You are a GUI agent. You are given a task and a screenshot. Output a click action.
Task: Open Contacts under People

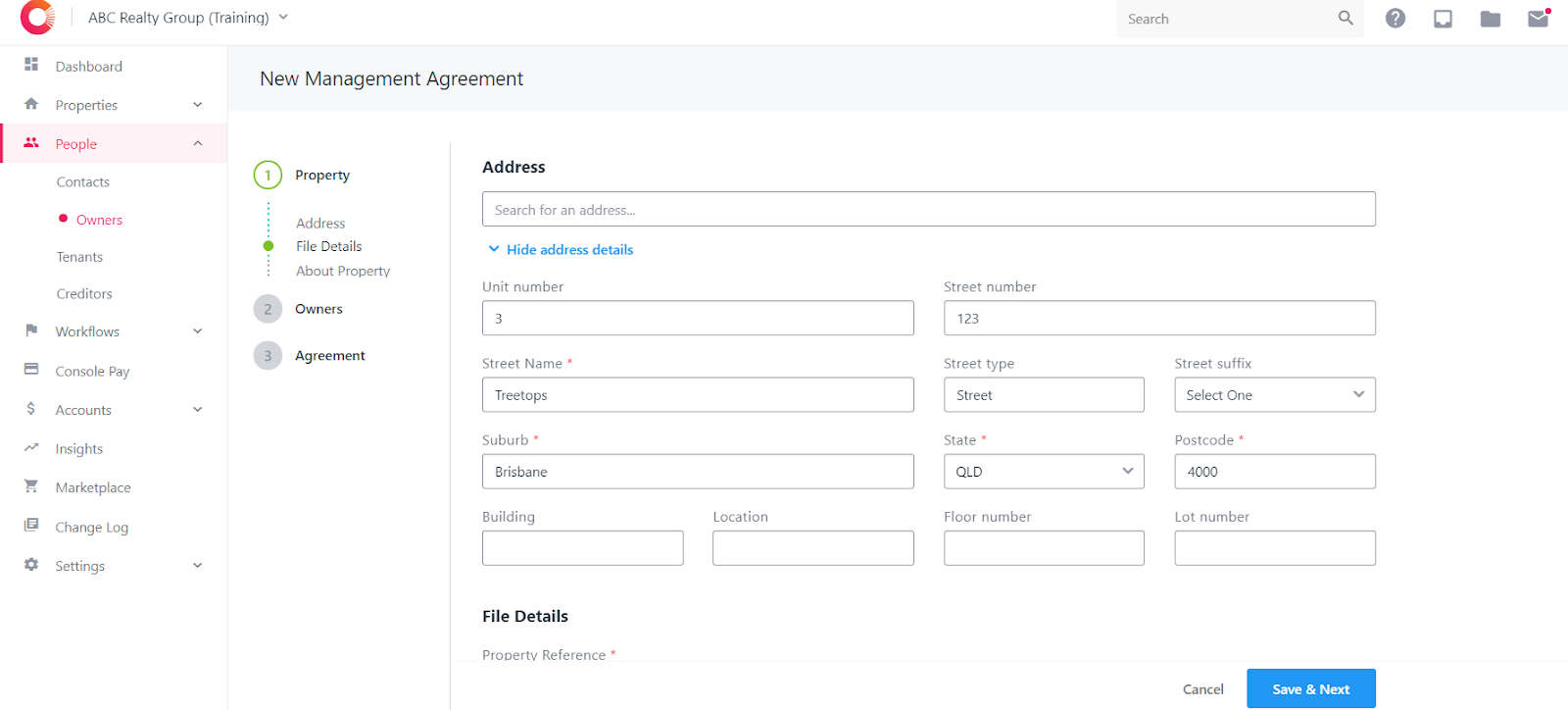83,182
